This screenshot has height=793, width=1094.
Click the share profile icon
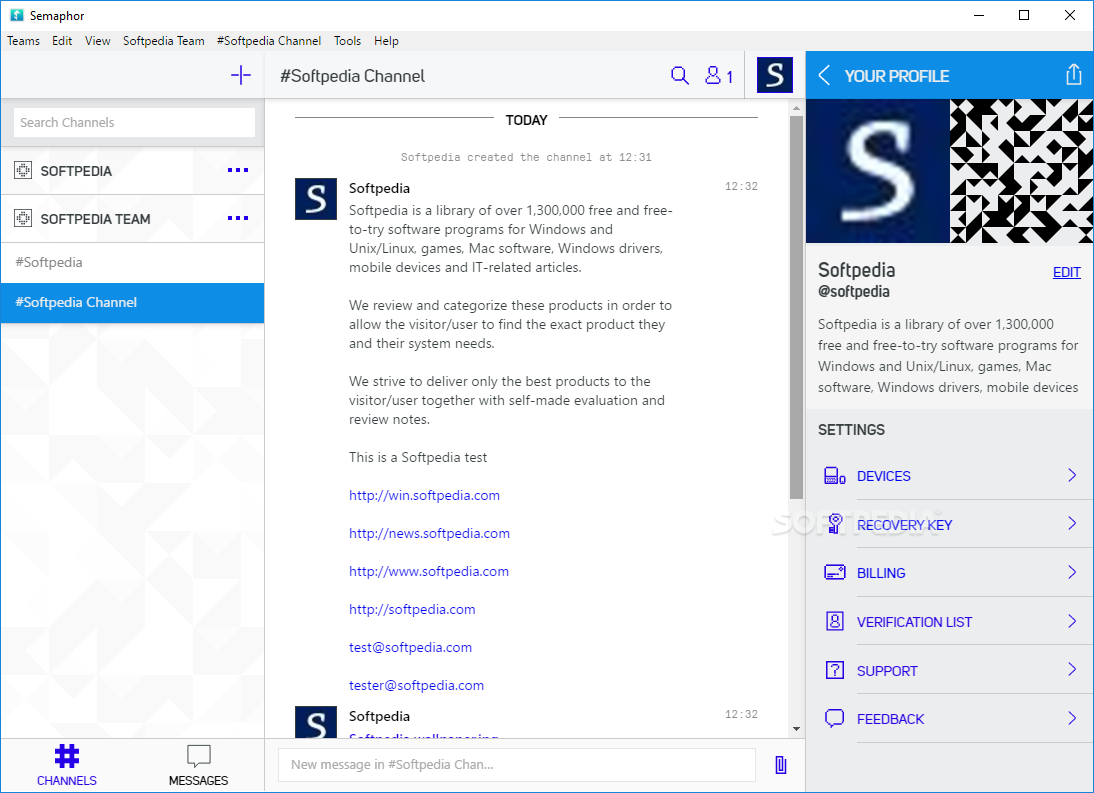(x=1073, y=74)
